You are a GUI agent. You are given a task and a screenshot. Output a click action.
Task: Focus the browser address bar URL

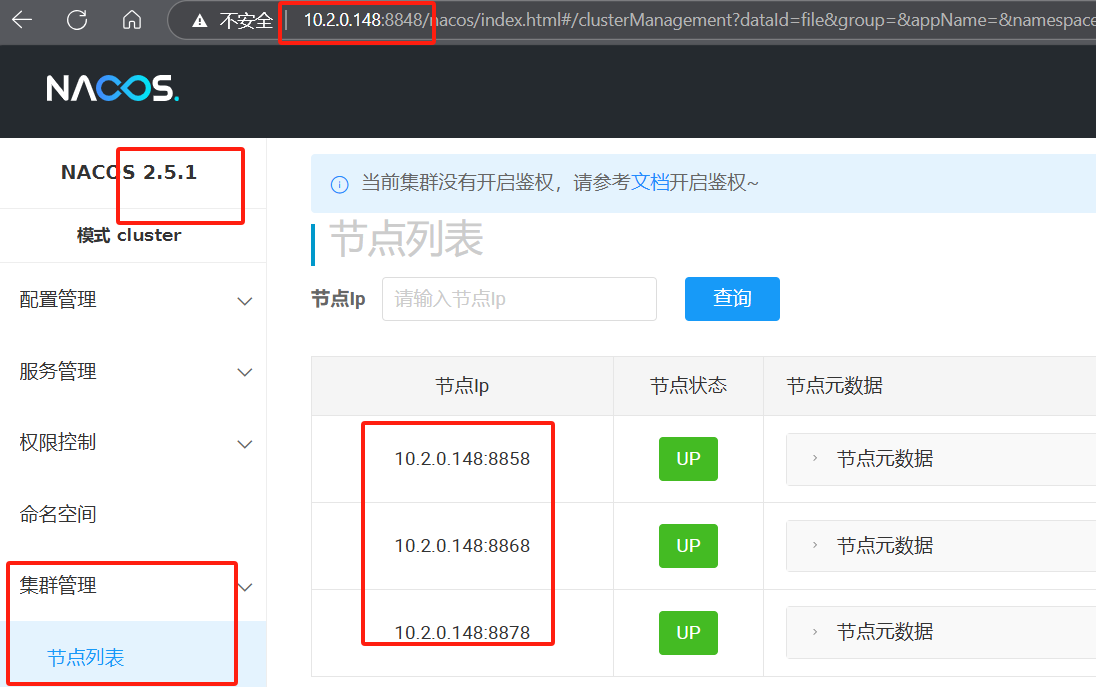(x=699, y=20)
